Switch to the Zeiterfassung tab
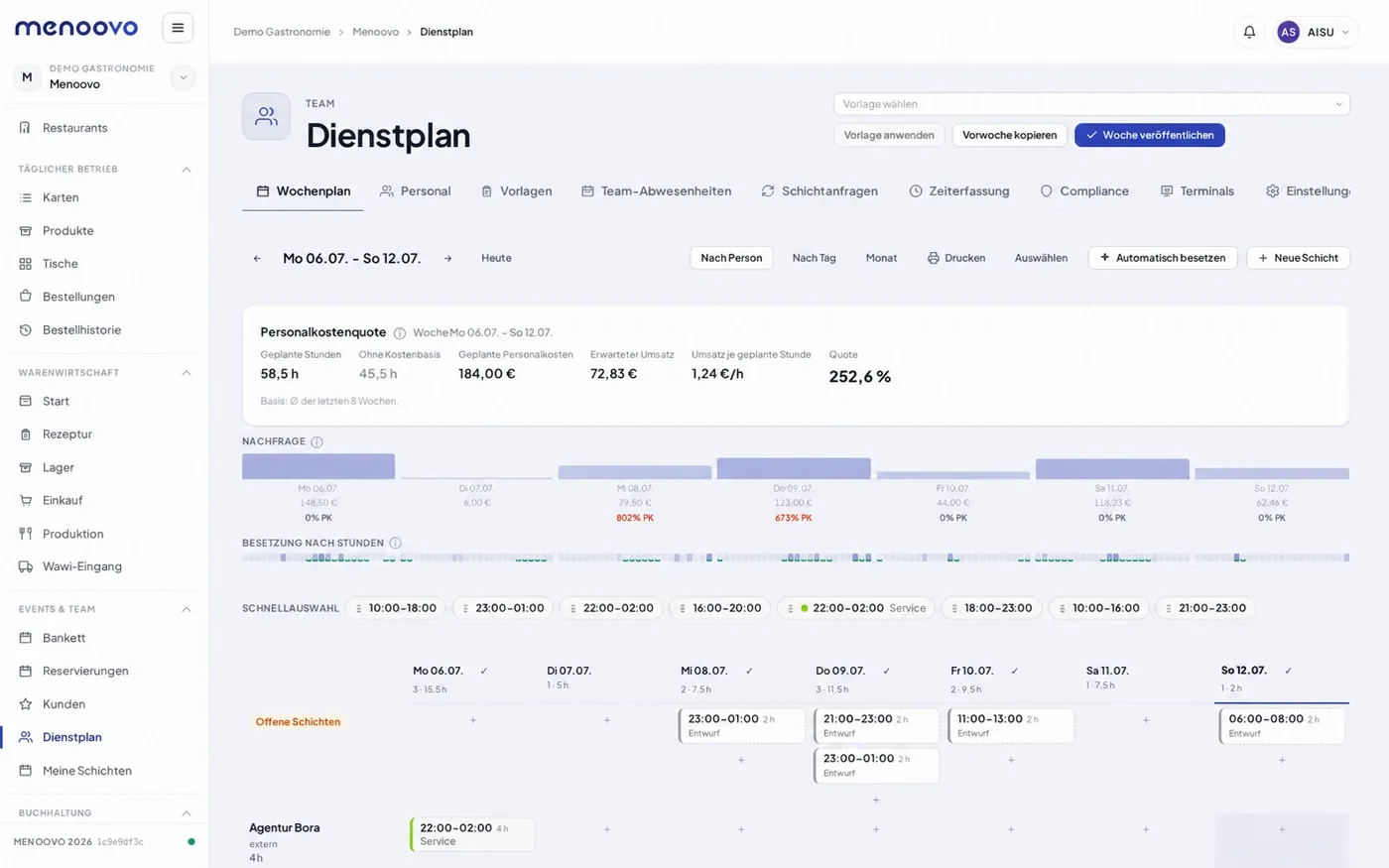The image size is (1389, 868). 959,191
